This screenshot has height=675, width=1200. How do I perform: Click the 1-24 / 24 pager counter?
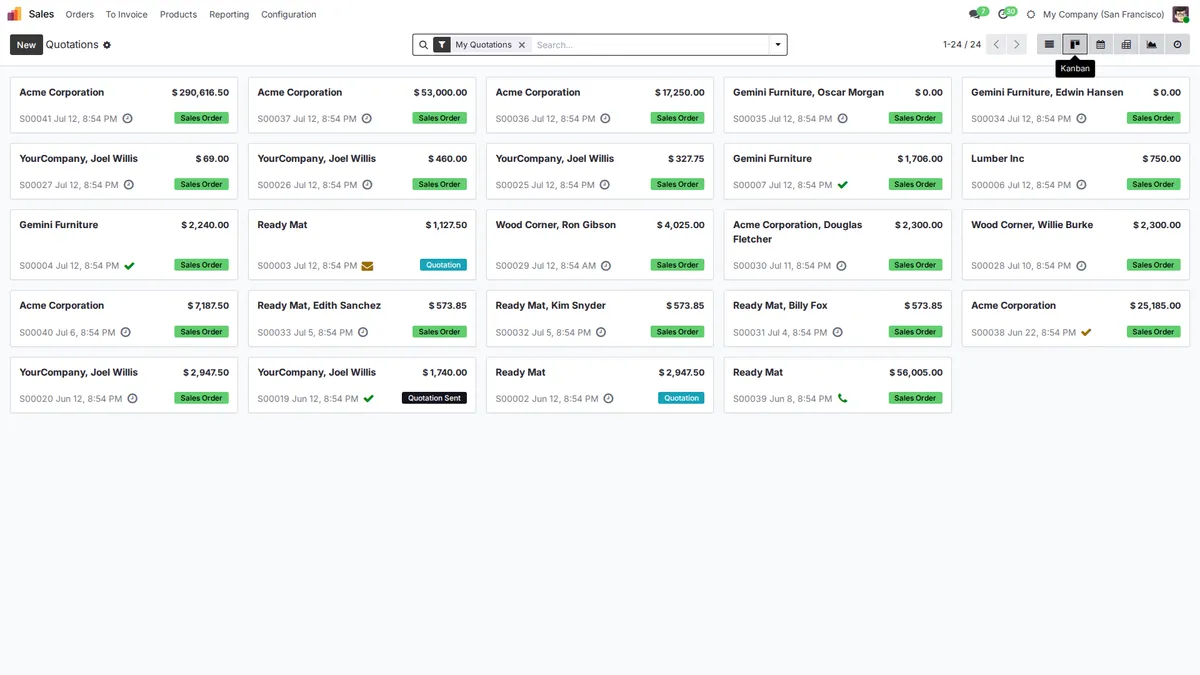pos(962,45)
